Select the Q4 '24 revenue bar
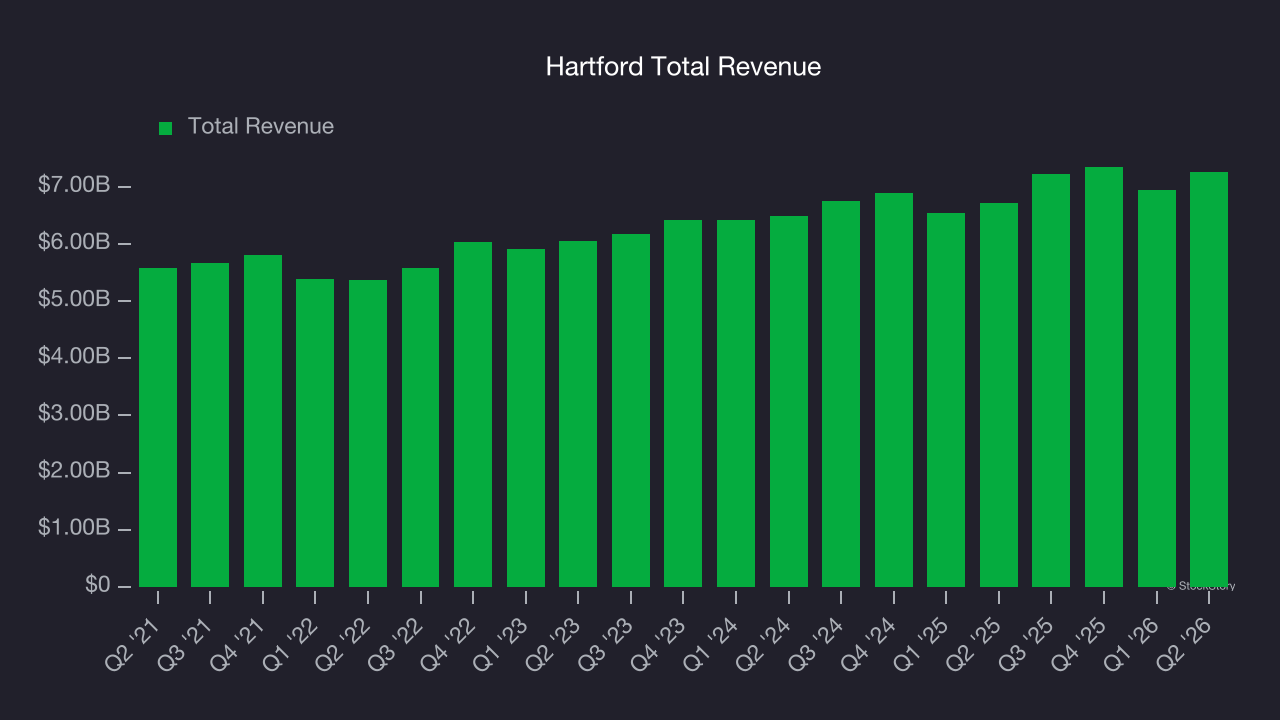1280x720 pixels. (x=894, y=390)
